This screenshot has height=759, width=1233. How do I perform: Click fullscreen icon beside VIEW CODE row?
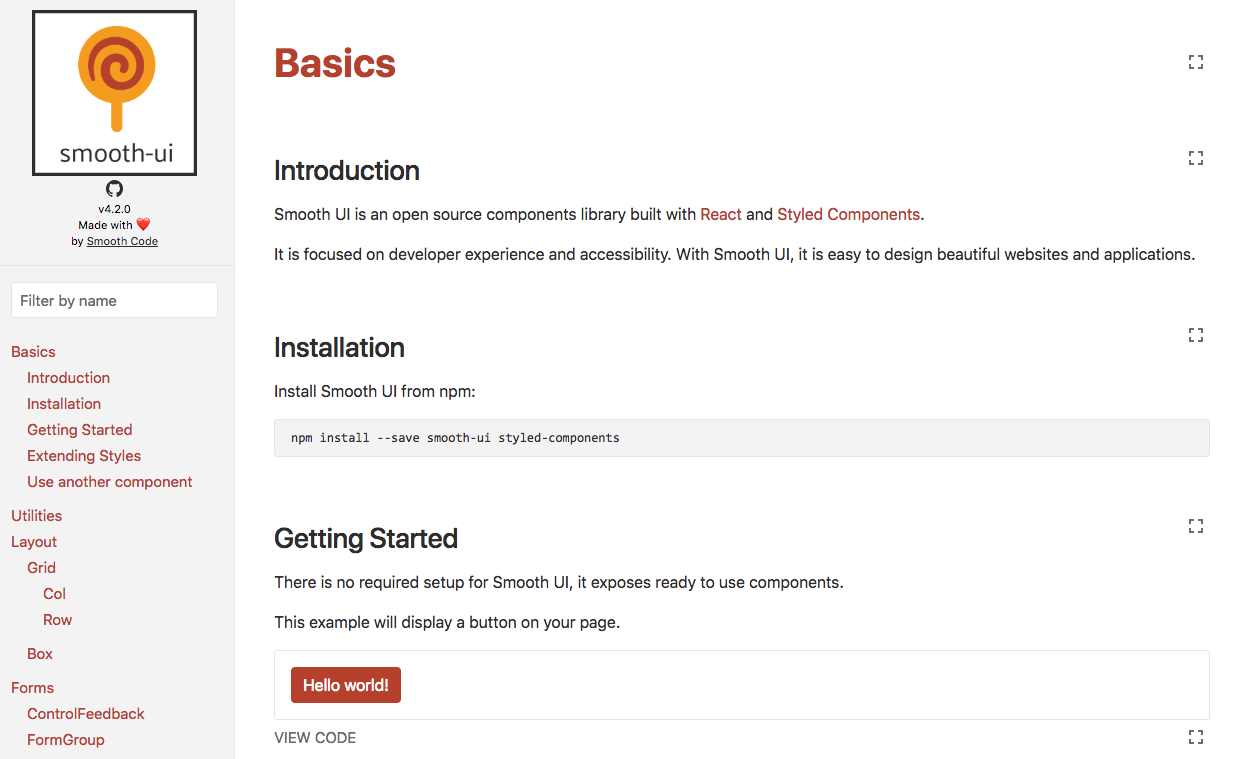[1195, 737]
